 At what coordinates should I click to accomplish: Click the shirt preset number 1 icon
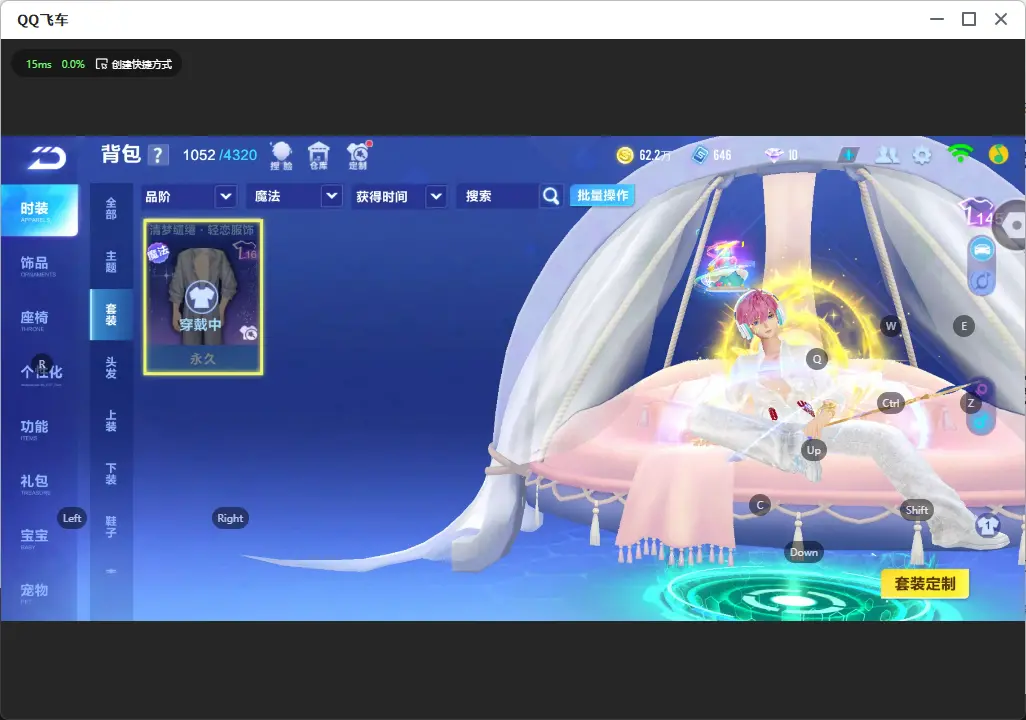click(988, 525)
